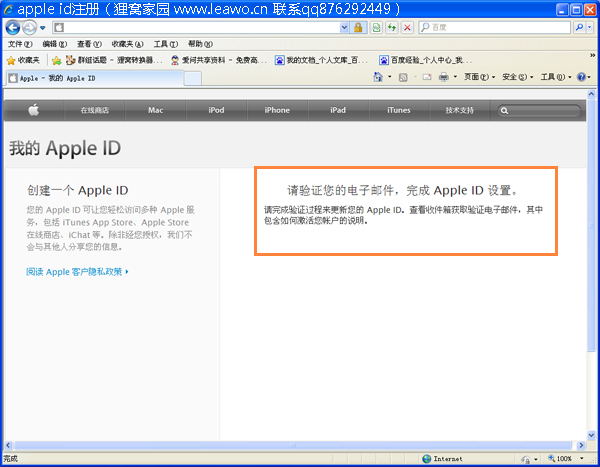The height and width of the screenshot is (467, 600).
Task: Go to Mac in Apple navigation
Action: (155, 110)
